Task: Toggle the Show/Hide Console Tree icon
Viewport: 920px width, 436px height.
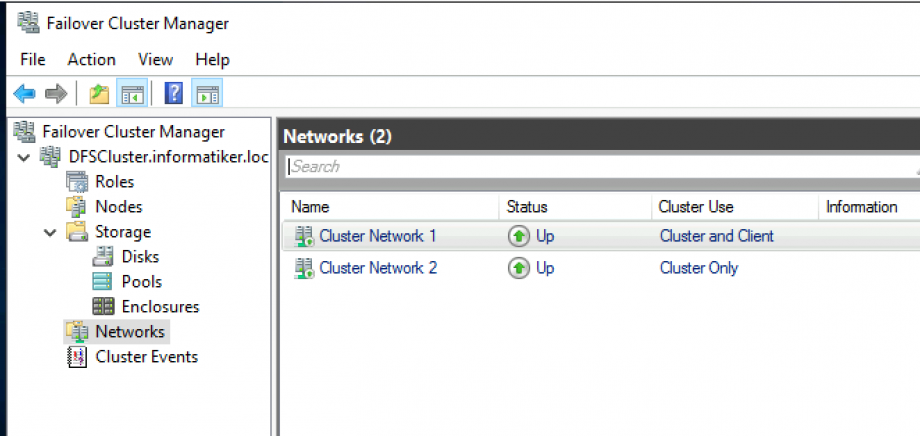Action: (x=131, y=94)
